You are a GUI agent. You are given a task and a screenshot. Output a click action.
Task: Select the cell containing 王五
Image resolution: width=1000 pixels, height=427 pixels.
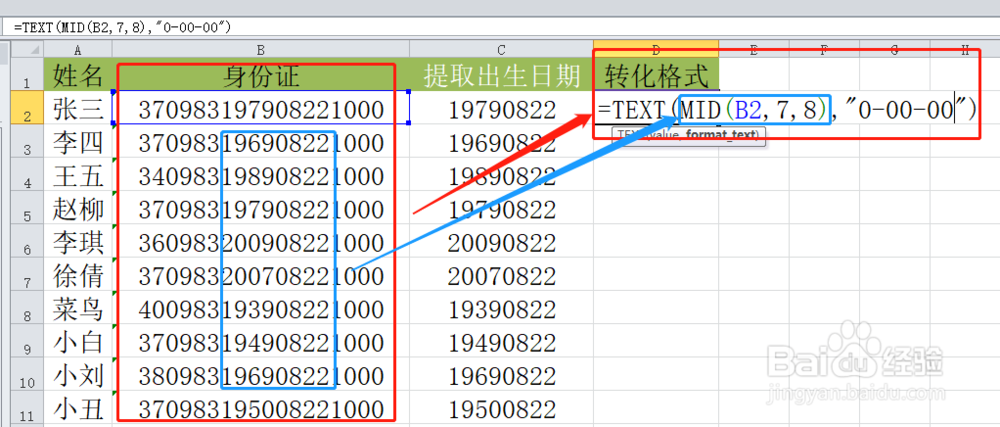(x=78, y=174)
